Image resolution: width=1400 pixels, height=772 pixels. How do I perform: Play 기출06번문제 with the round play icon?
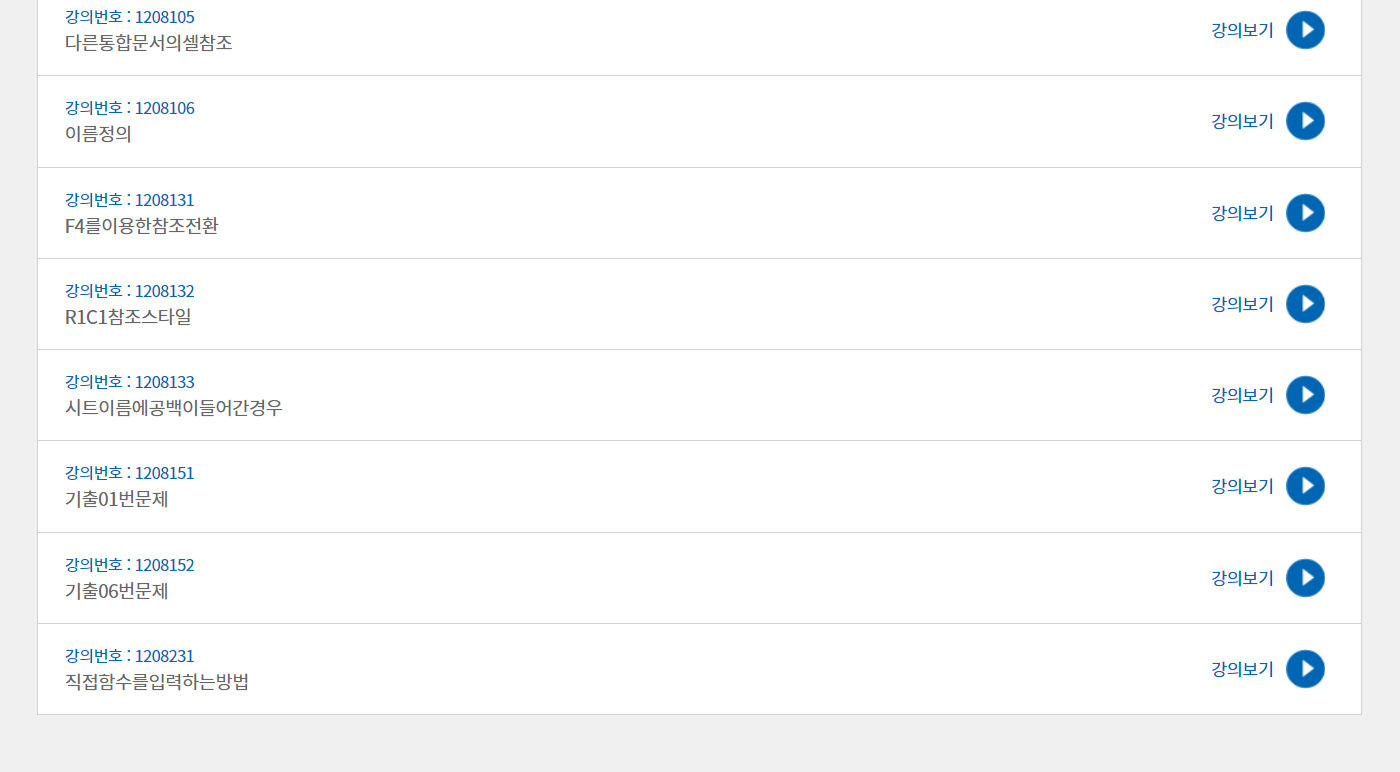(1305, 578)
